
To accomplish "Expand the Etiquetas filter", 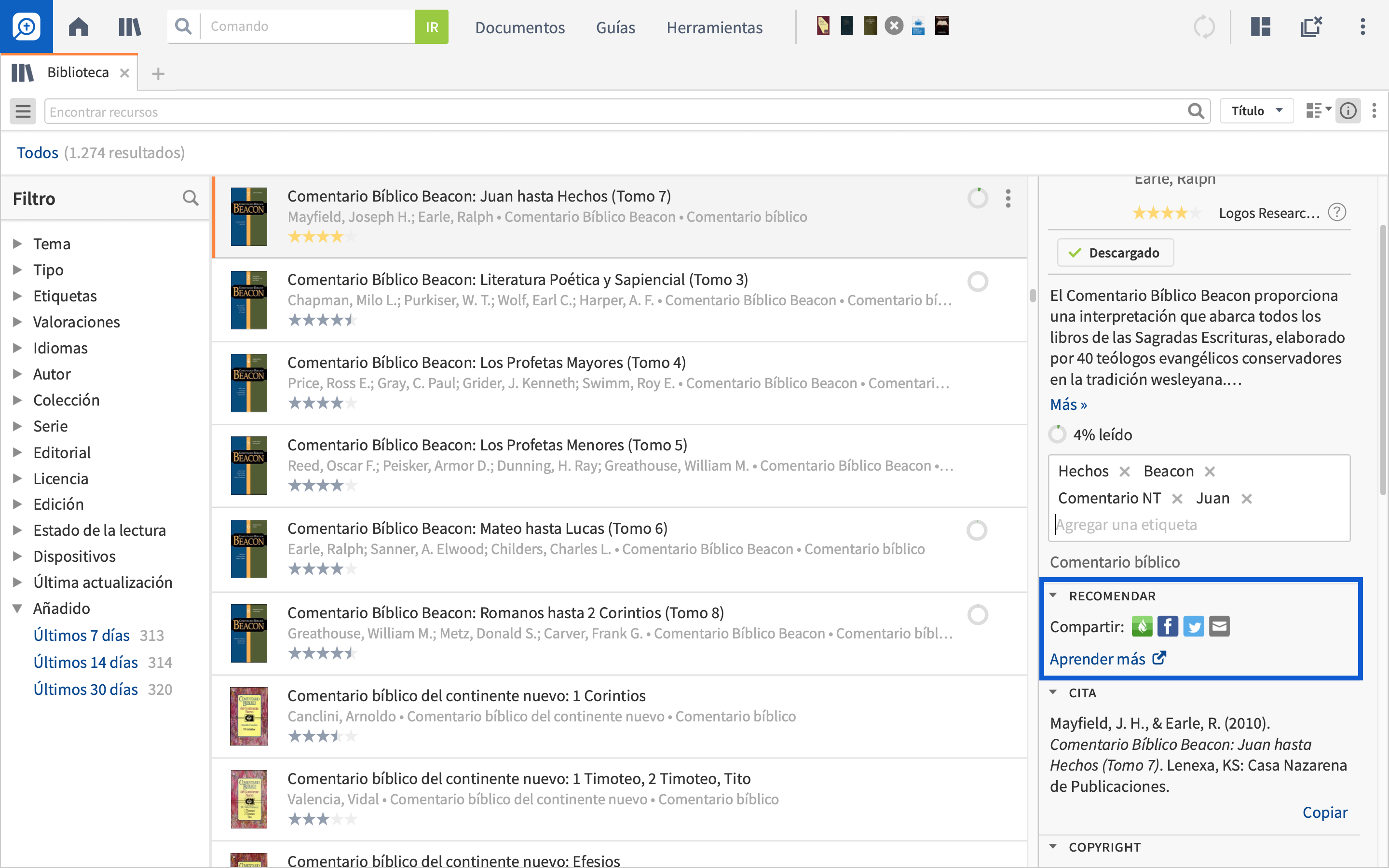I will coord(18,296).
